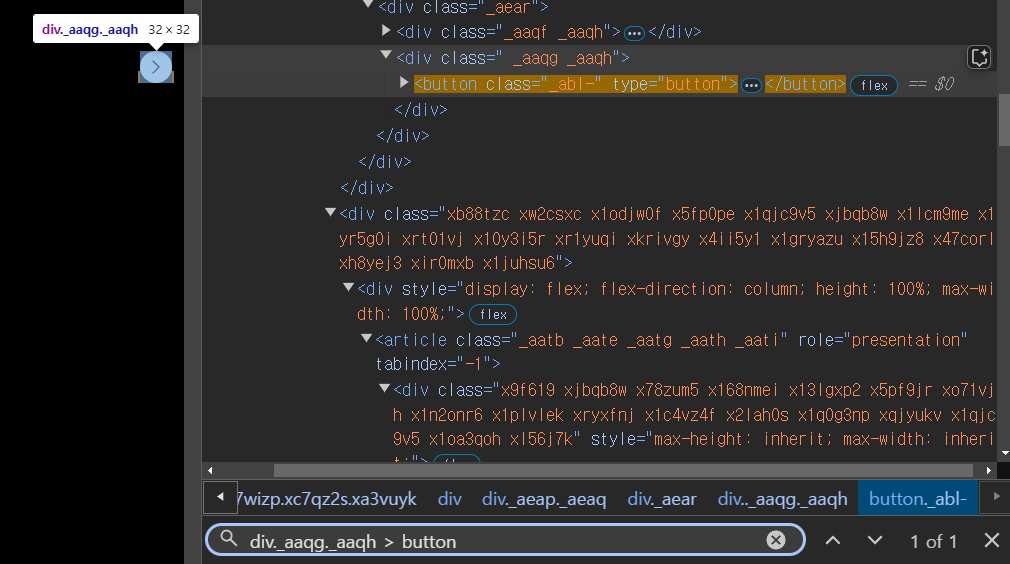Screen dimensions: 1010x564
Task: Collapse the display flex style div
Action: click(x=348, y=287)
